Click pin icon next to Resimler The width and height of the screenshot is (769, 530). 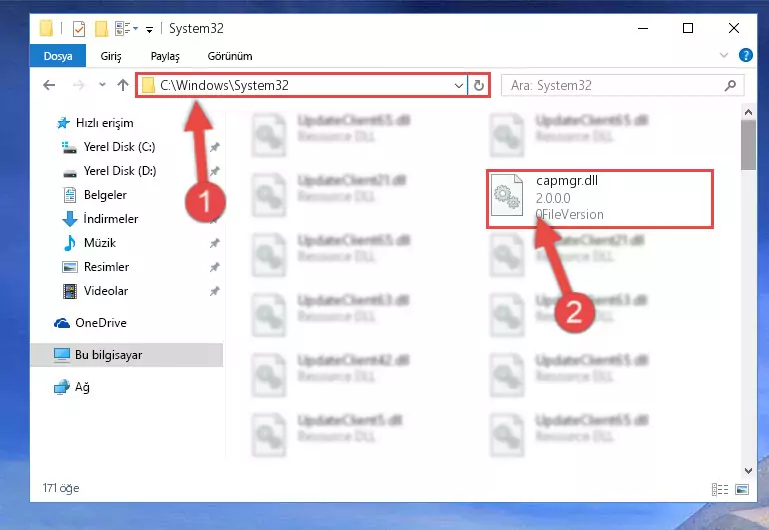point(214,267)
